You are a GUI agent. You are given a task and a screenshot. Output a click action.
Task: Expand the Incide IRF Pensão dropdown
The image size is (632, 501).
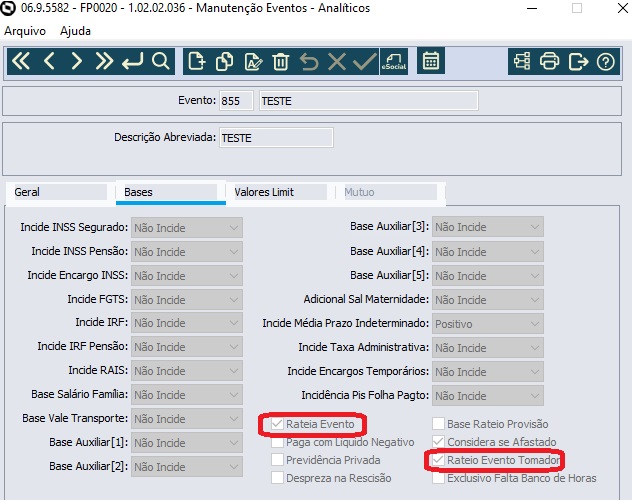click(187, 347)
